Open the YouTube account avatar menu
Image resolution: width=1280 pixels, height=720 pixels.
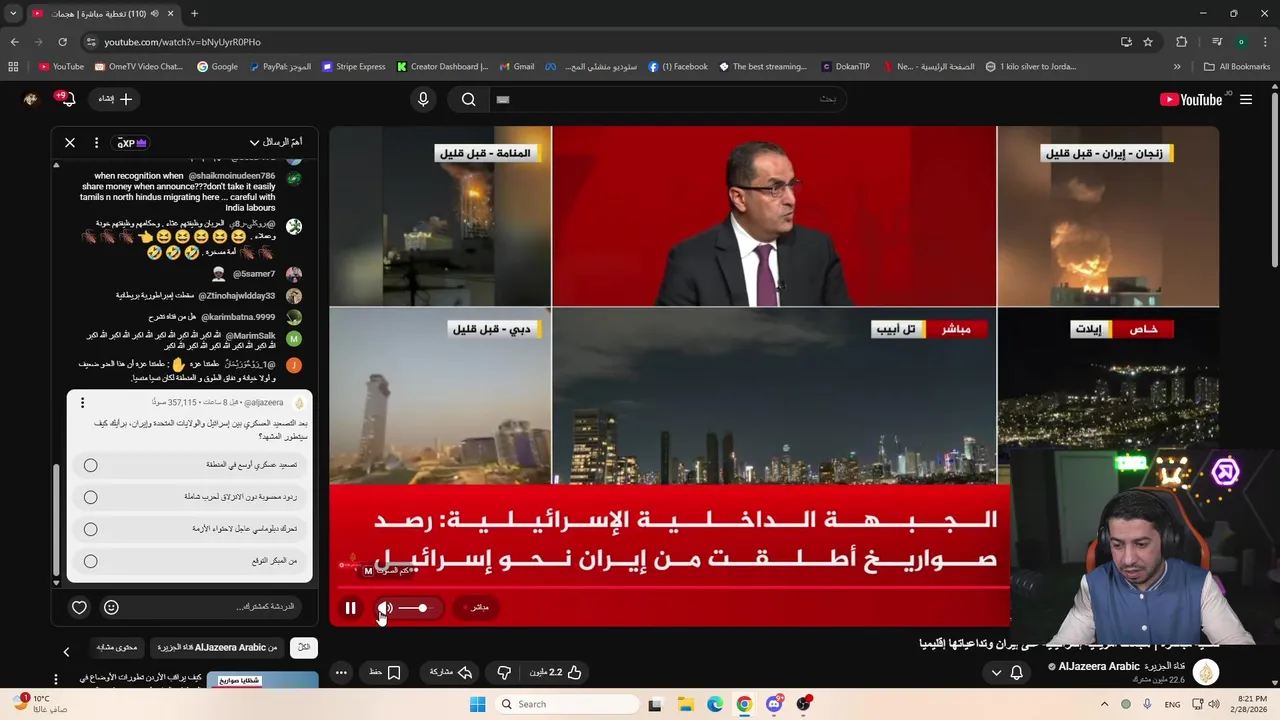click(x=30, y=99)
